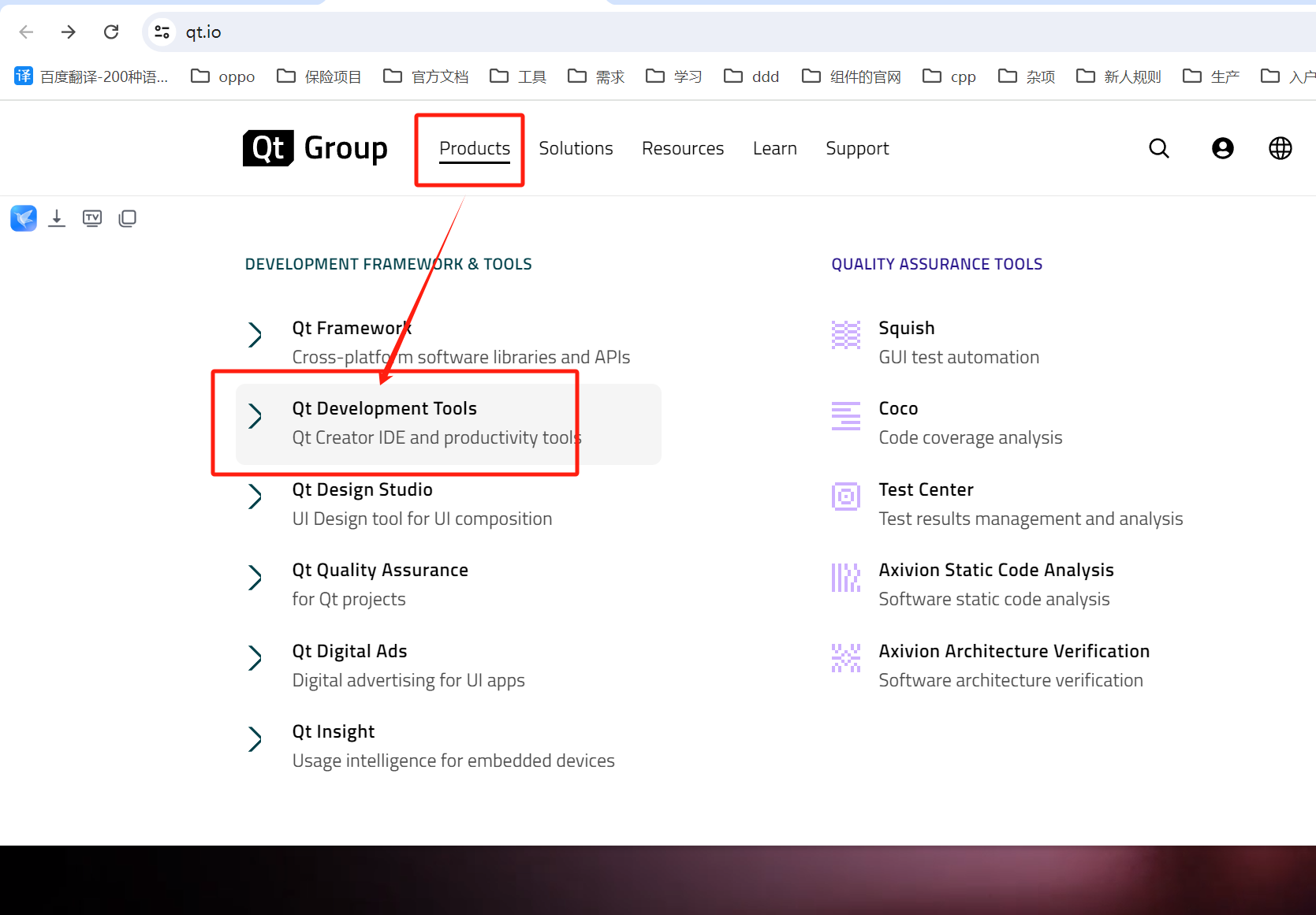This screenshot has width=1316, height=915.
Task: Click the Qt Digital Ads chevron arrow
Action: 255,658
